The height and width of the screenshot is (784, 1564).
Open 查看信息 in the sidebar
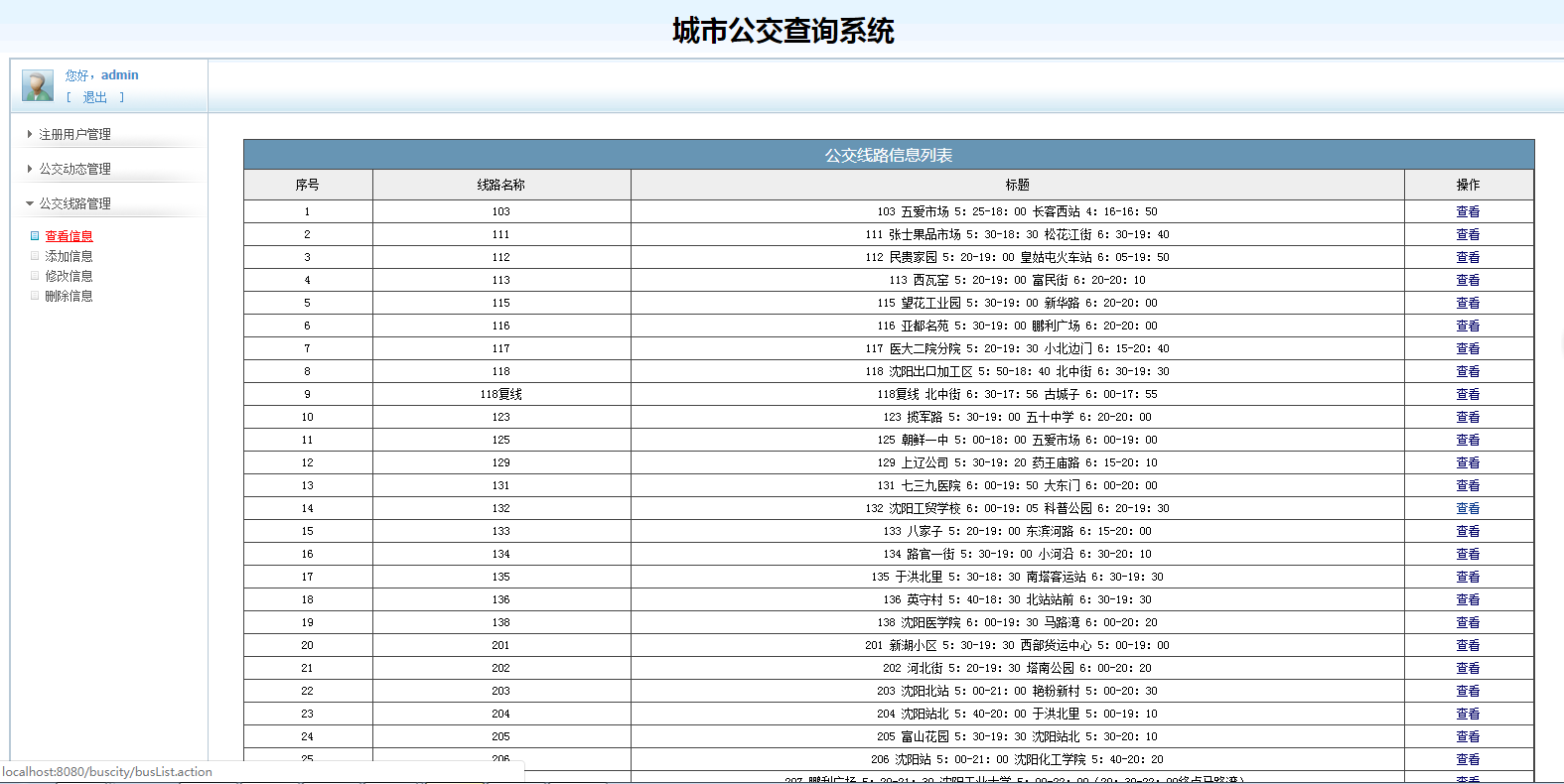point(69,236)
